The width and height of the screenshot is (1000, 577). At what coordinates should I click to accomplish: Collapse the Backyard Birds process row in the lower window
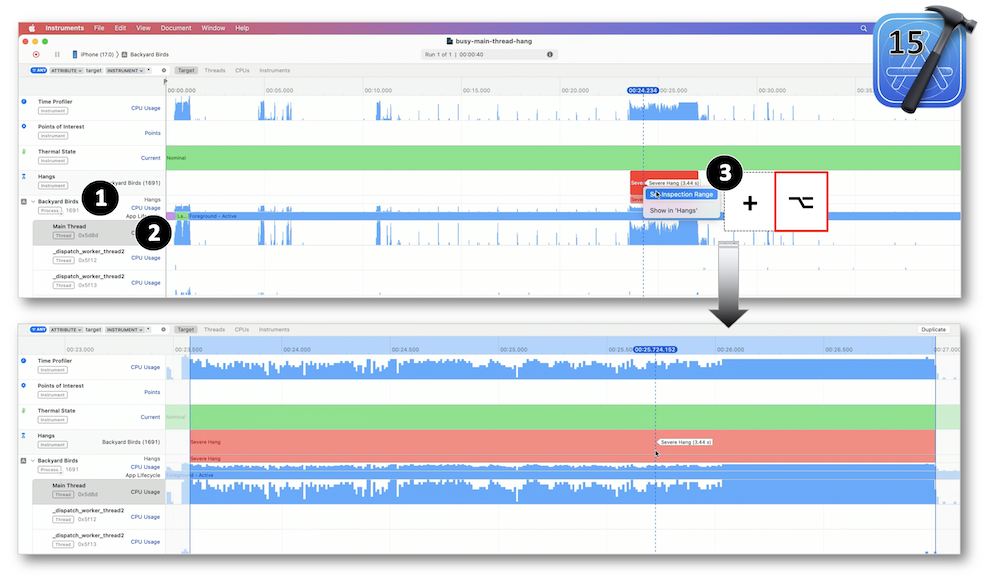(x=33, y=460)
